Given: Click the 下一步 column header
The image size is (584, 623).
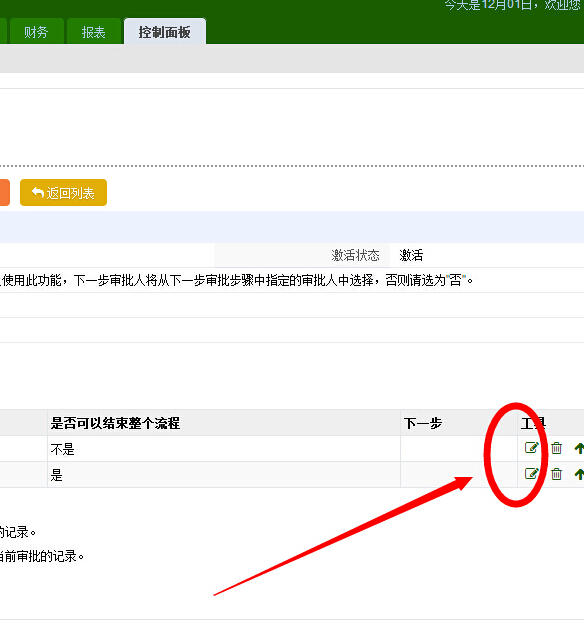Looking at the screenshot, I should tap(423, 423).
